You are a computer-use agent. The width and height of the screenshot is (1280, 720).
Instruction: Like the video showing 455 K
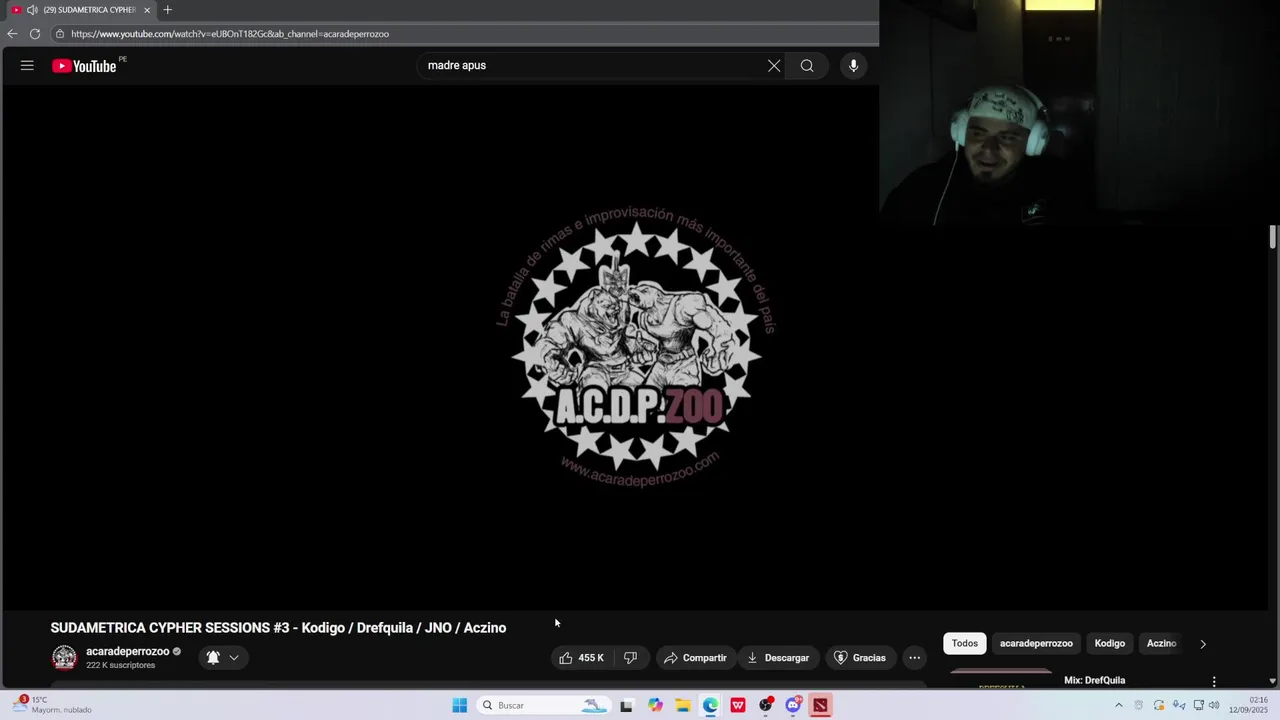pos(581,658)
